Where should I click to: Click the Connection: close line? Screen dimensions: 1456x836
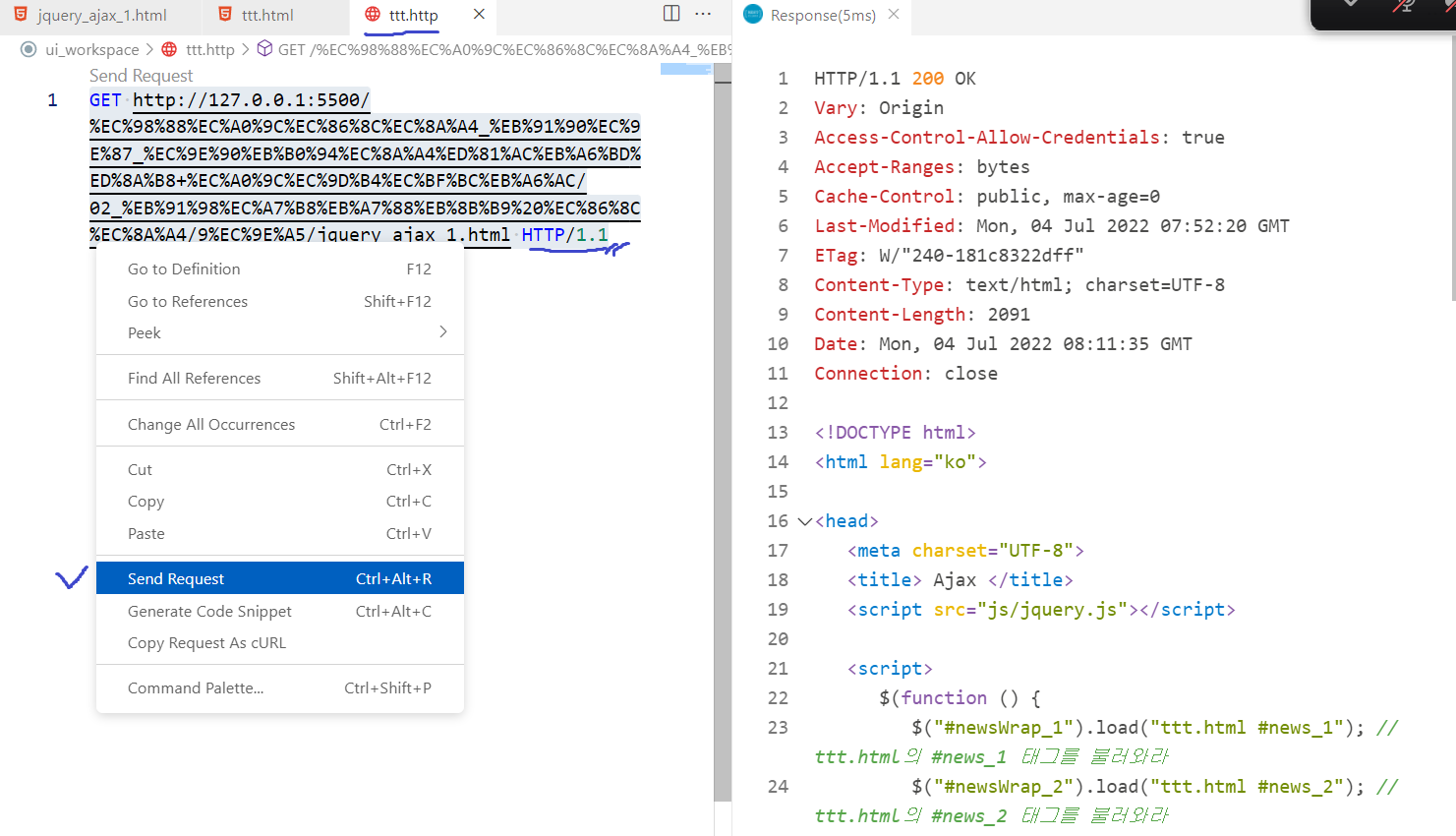tap(905, 373)
